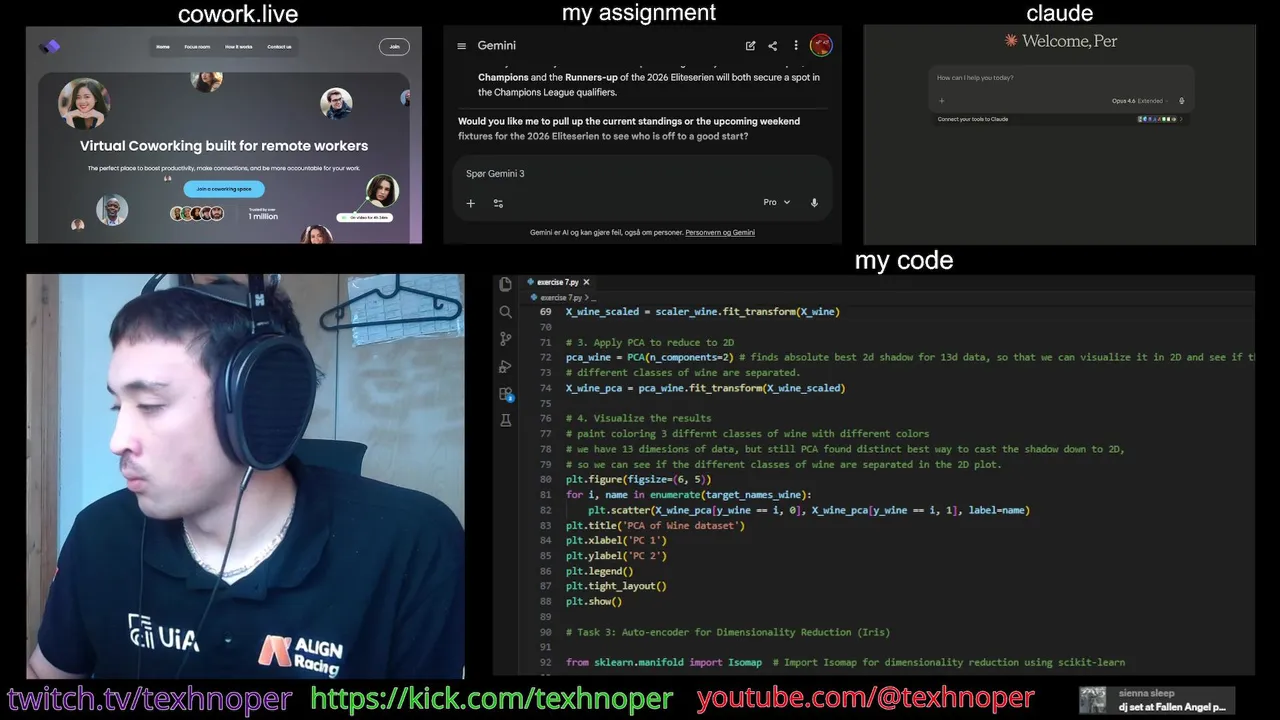The image size is (1280, 720).
Task: Open the Gemini hamburger menu
Action: 461,46
